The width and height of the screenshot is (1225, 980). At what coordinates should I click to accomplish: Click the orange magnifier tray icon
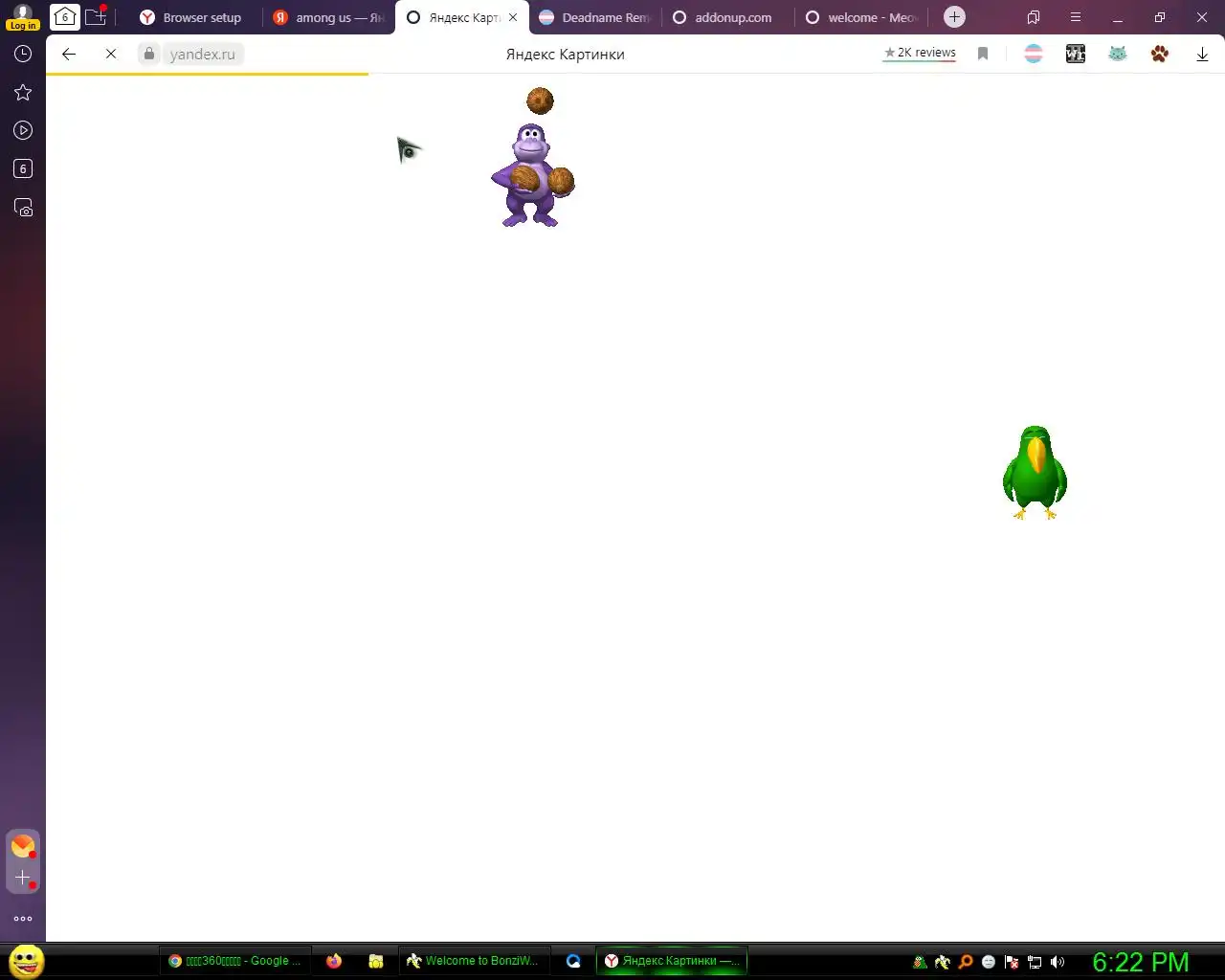pos(966,962)
